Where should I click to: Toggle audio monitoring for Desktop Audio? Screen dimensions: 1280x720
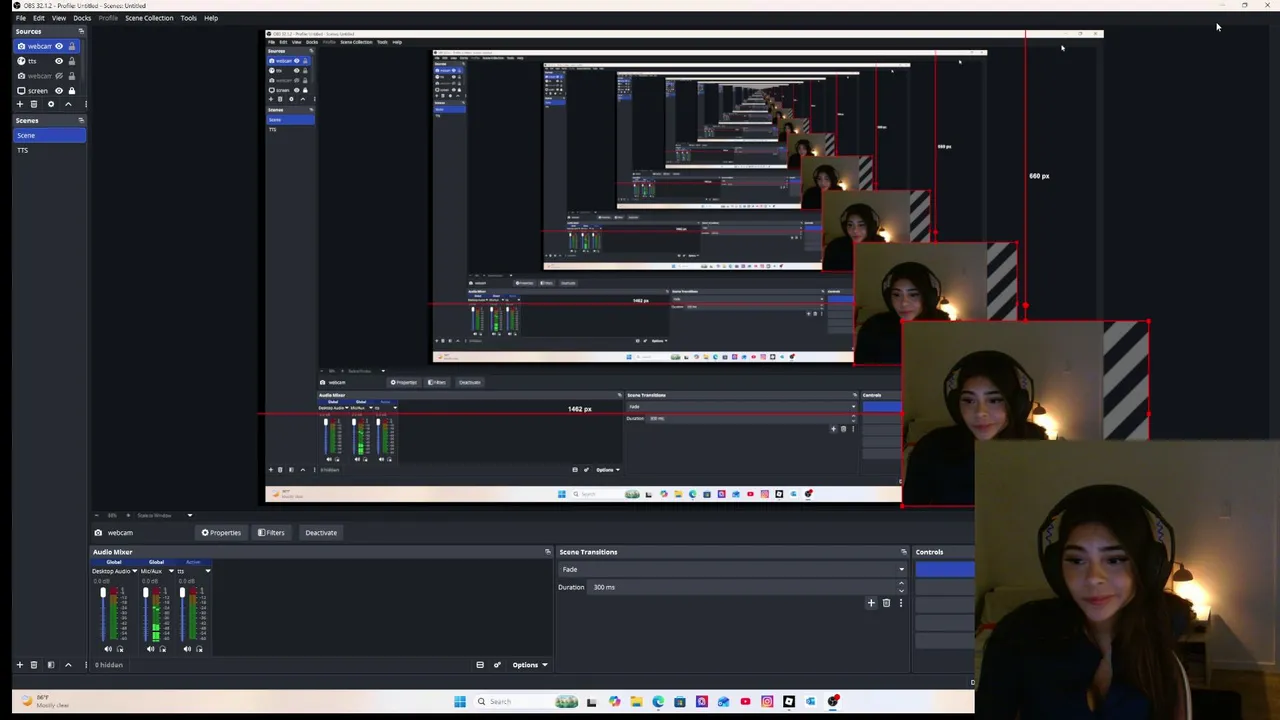click(x=120, y=649)
